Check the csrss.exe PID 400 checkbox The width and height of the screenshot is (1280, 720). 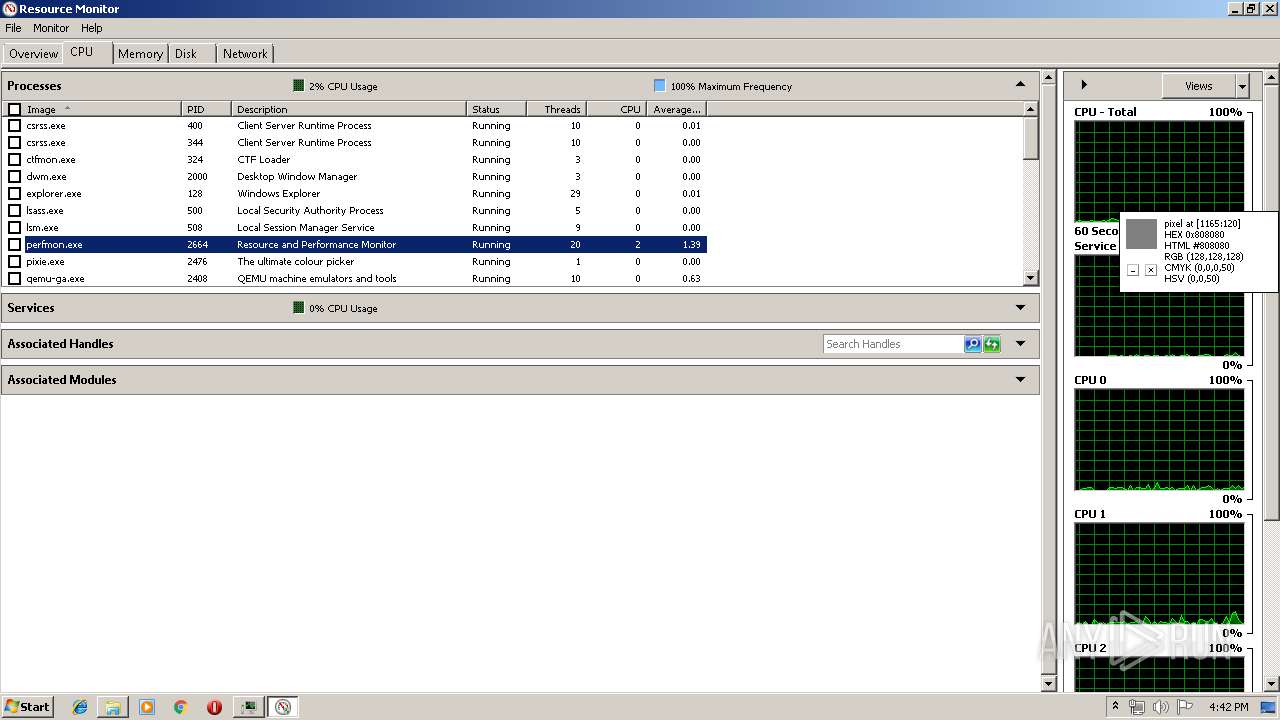point(14,126)
